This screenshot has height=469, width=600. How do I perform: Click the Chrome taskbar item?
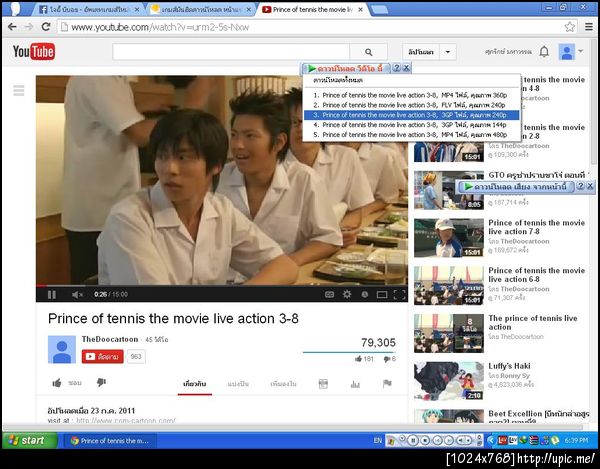tap(109, 441)
